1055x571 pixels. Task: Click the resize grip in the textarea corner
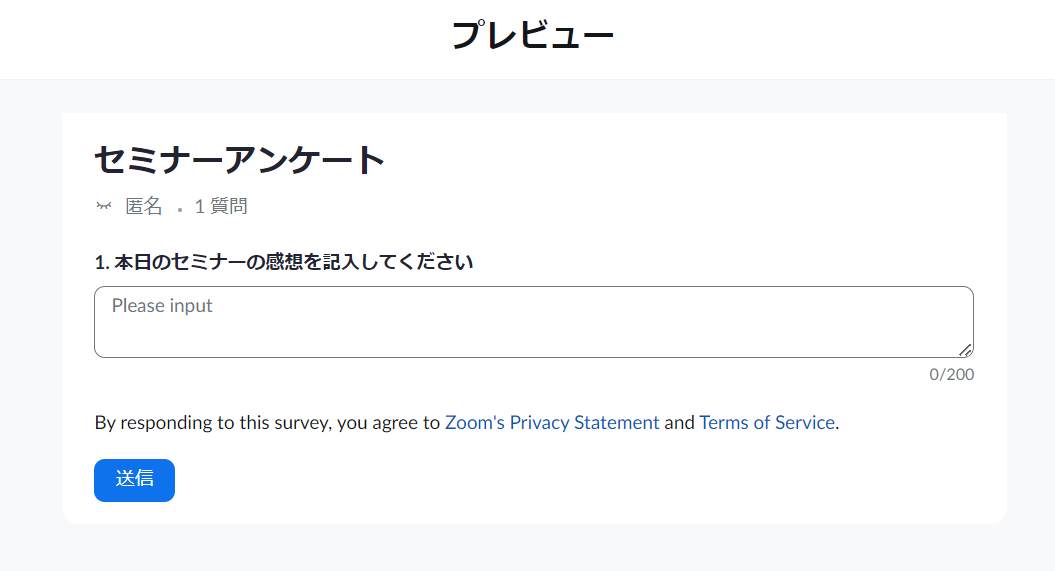point(966,350)
